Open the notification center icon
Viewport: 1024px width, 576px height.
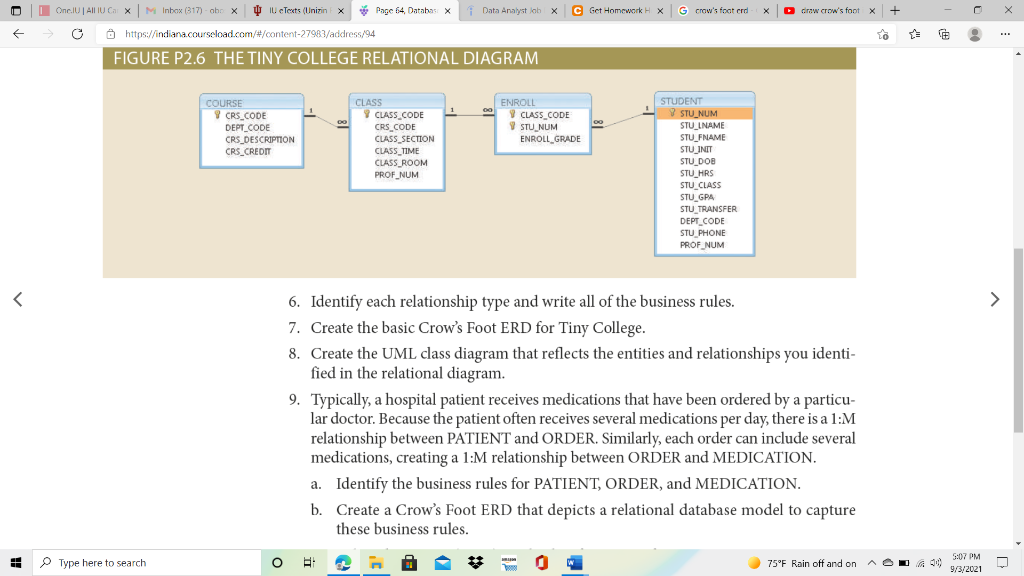coord(1002,562)
